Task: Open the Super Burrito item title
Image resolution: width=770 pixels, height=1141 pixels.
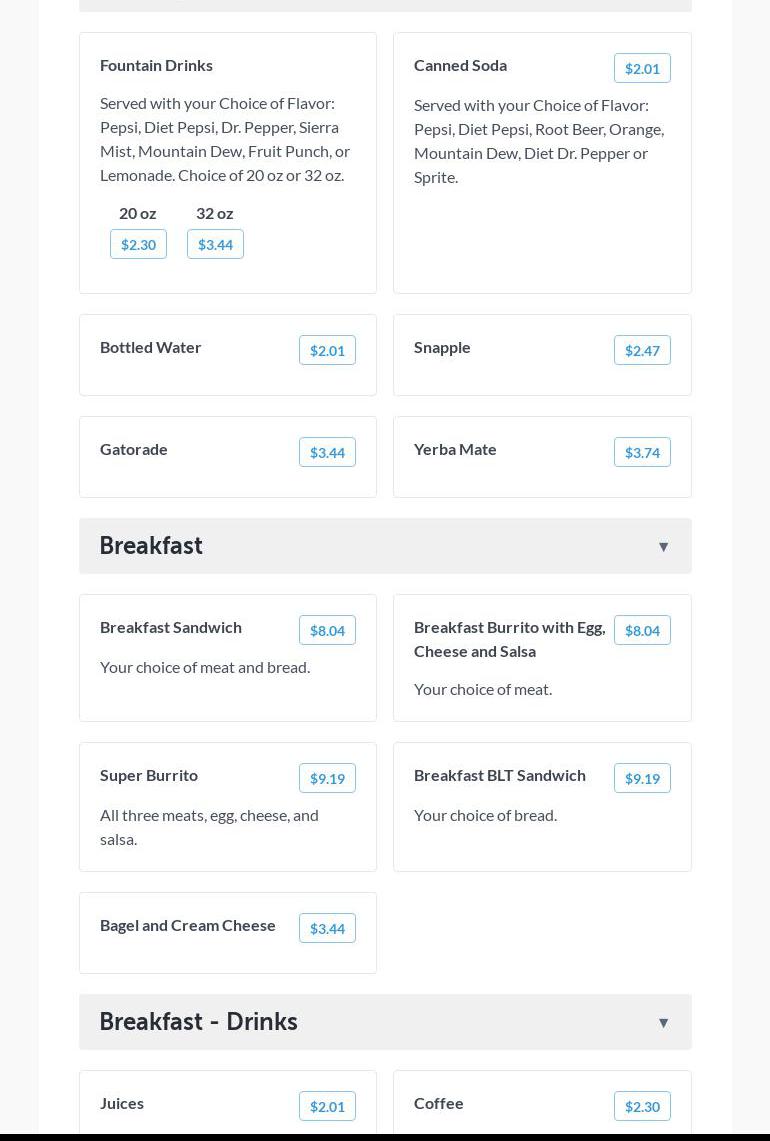Action: point(149,775)
